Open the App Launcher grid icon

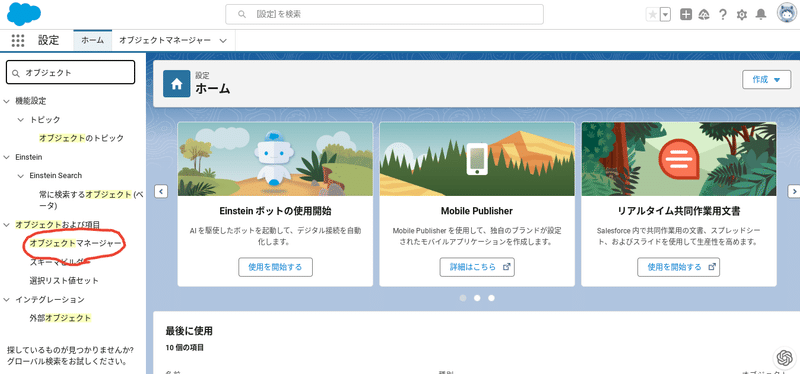click(x=18, y=41)
